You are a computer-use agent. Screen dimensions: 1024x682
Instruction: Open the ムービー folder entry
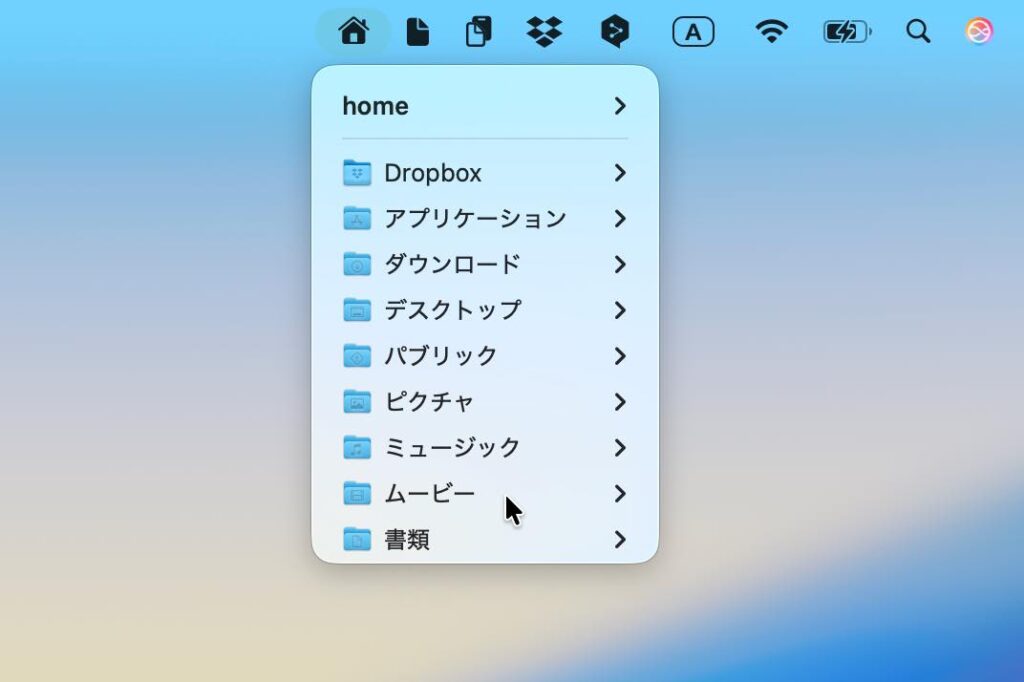click(x=429, y=494)
